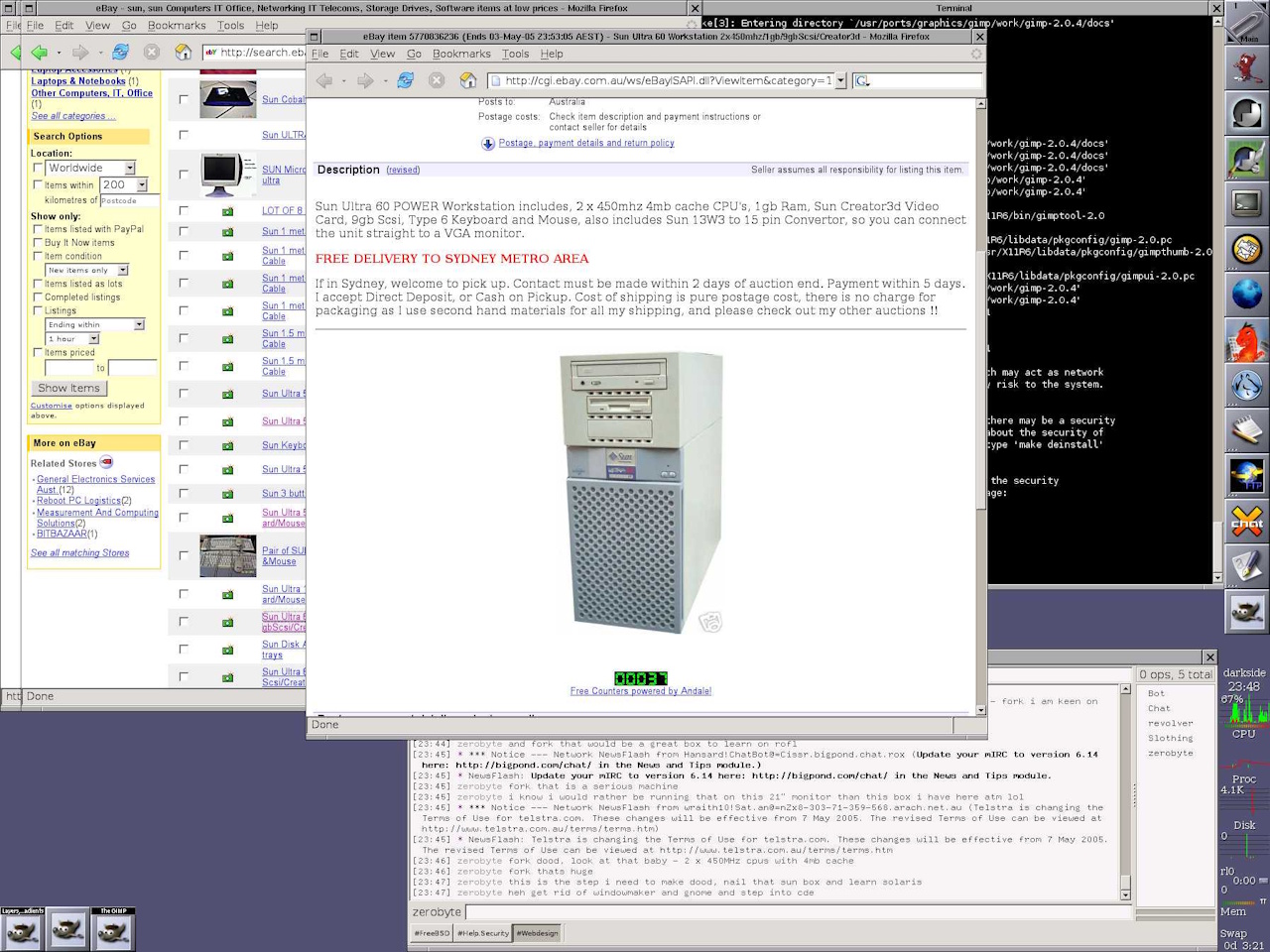Tick 'Items listed with PayPal' checkbox
Image resolution: width=1270 pixels, height=952 pixels.
point(38,229)
